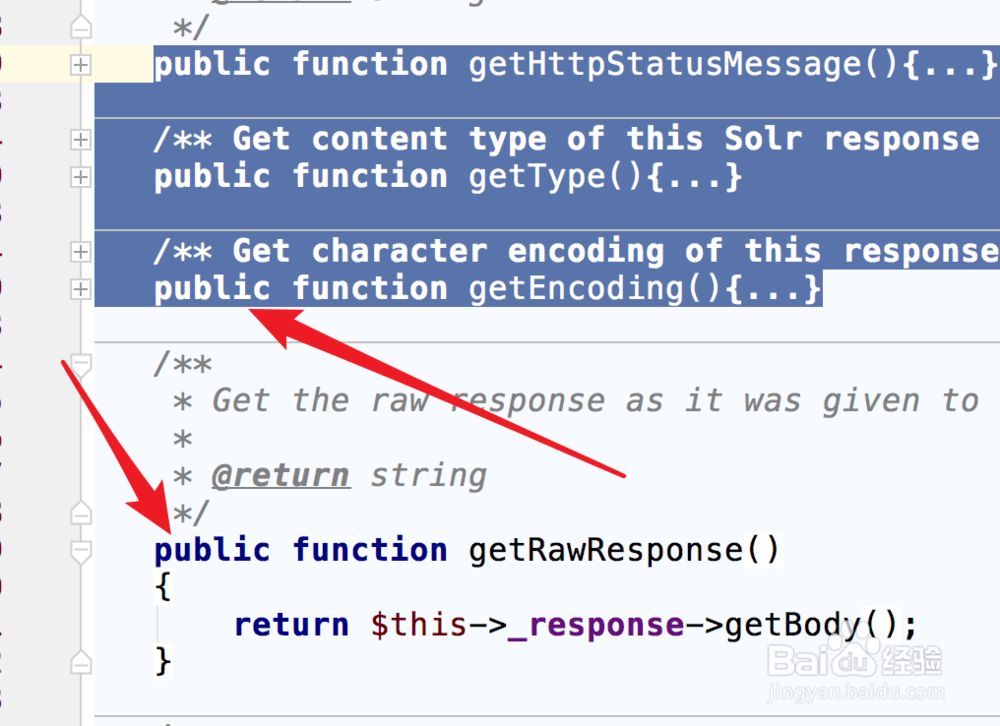Collapse the 'Get the raw response' doc comment

[81, 364]
